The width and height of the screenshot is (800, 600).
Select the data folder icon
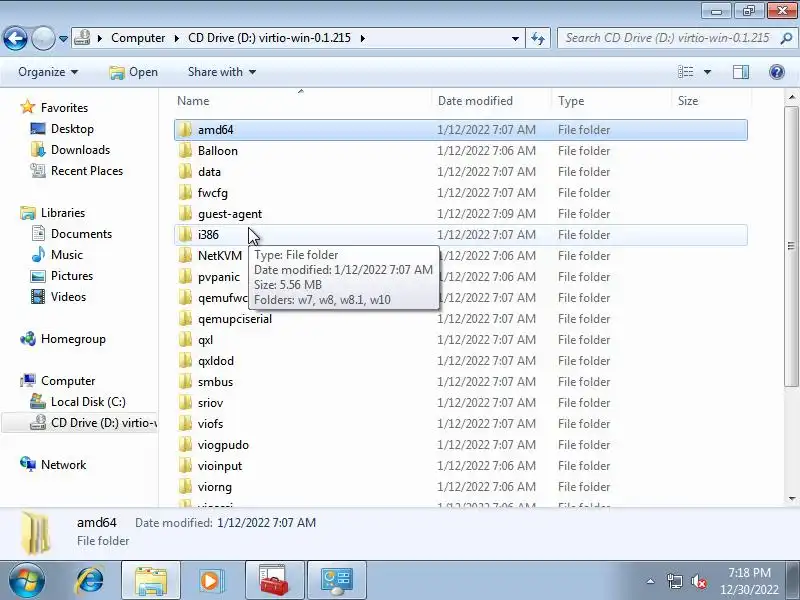(x=185, y=171)
